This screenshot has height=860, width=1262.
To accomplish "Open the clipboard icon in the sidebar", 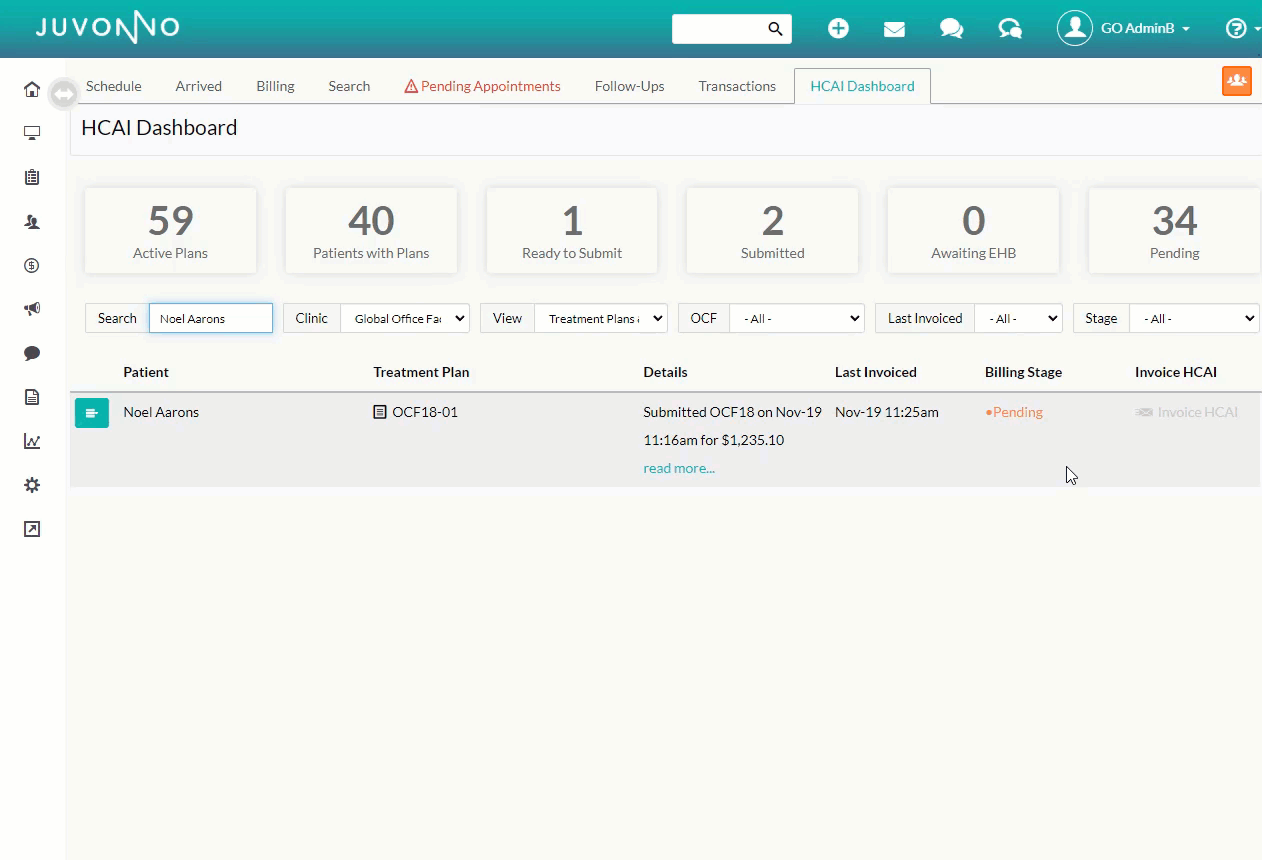I will click(x=32, y=177).
